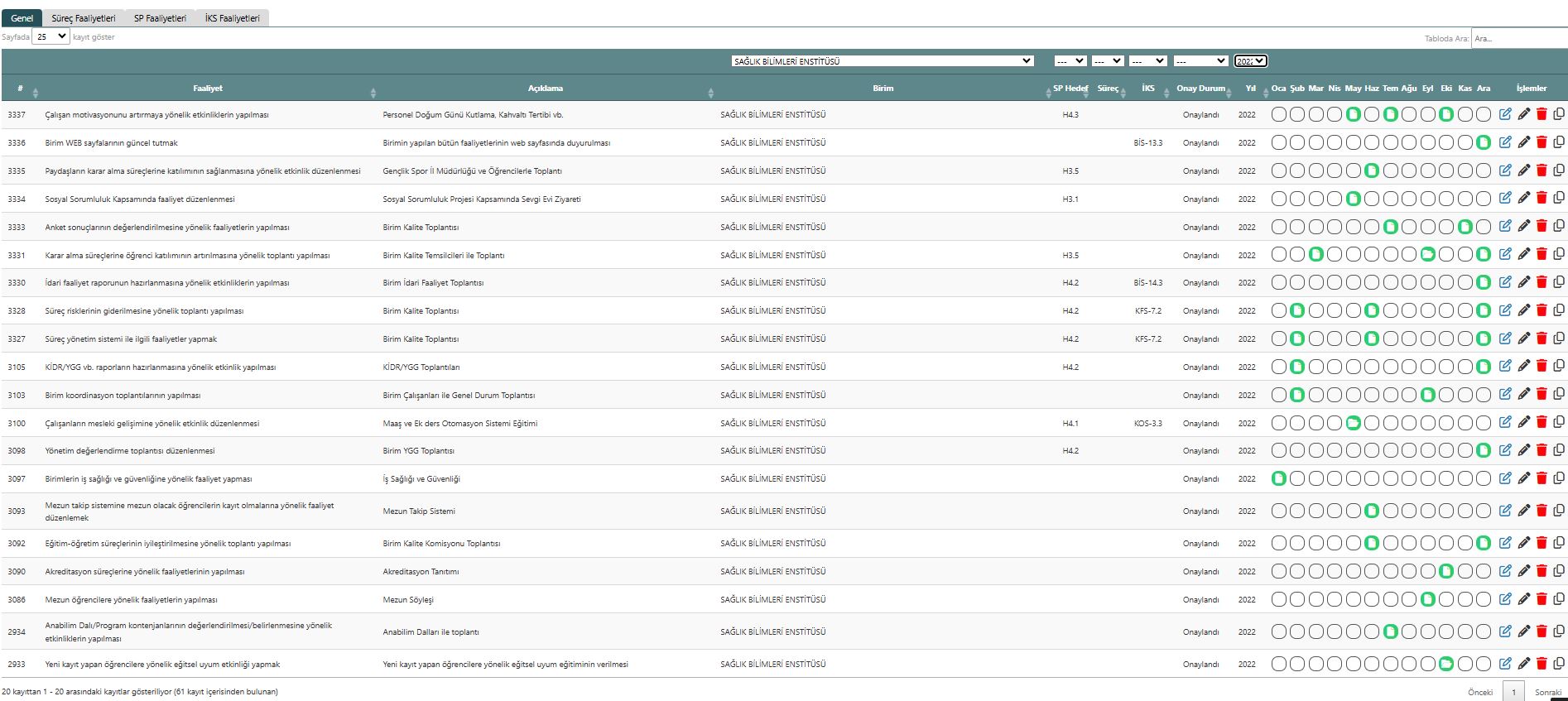Click the pencil icon in row 3086

tap(1523, 599)
